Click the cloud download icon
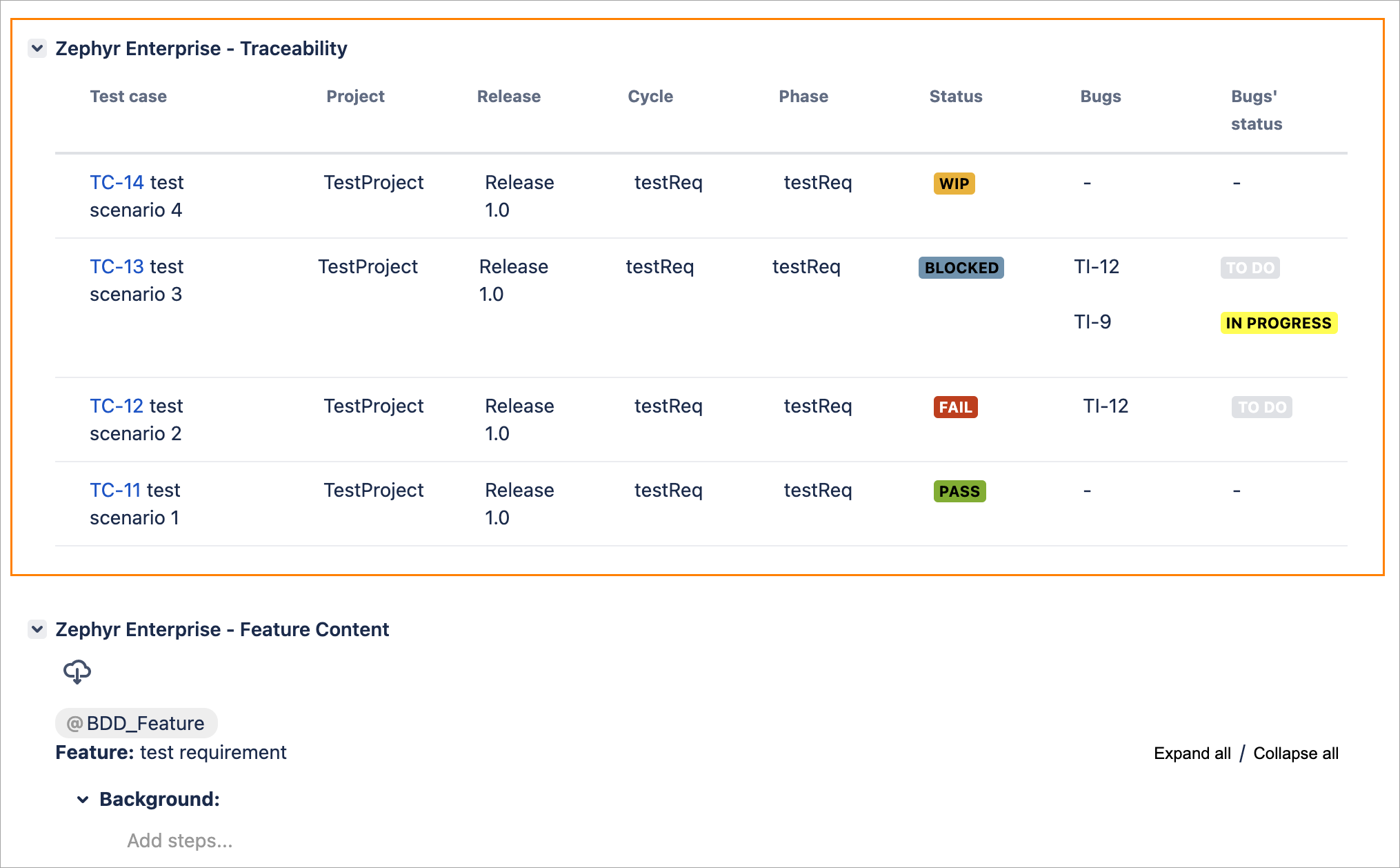The width and height of the screenshot is (1400, 868). (x=77, y=671)
